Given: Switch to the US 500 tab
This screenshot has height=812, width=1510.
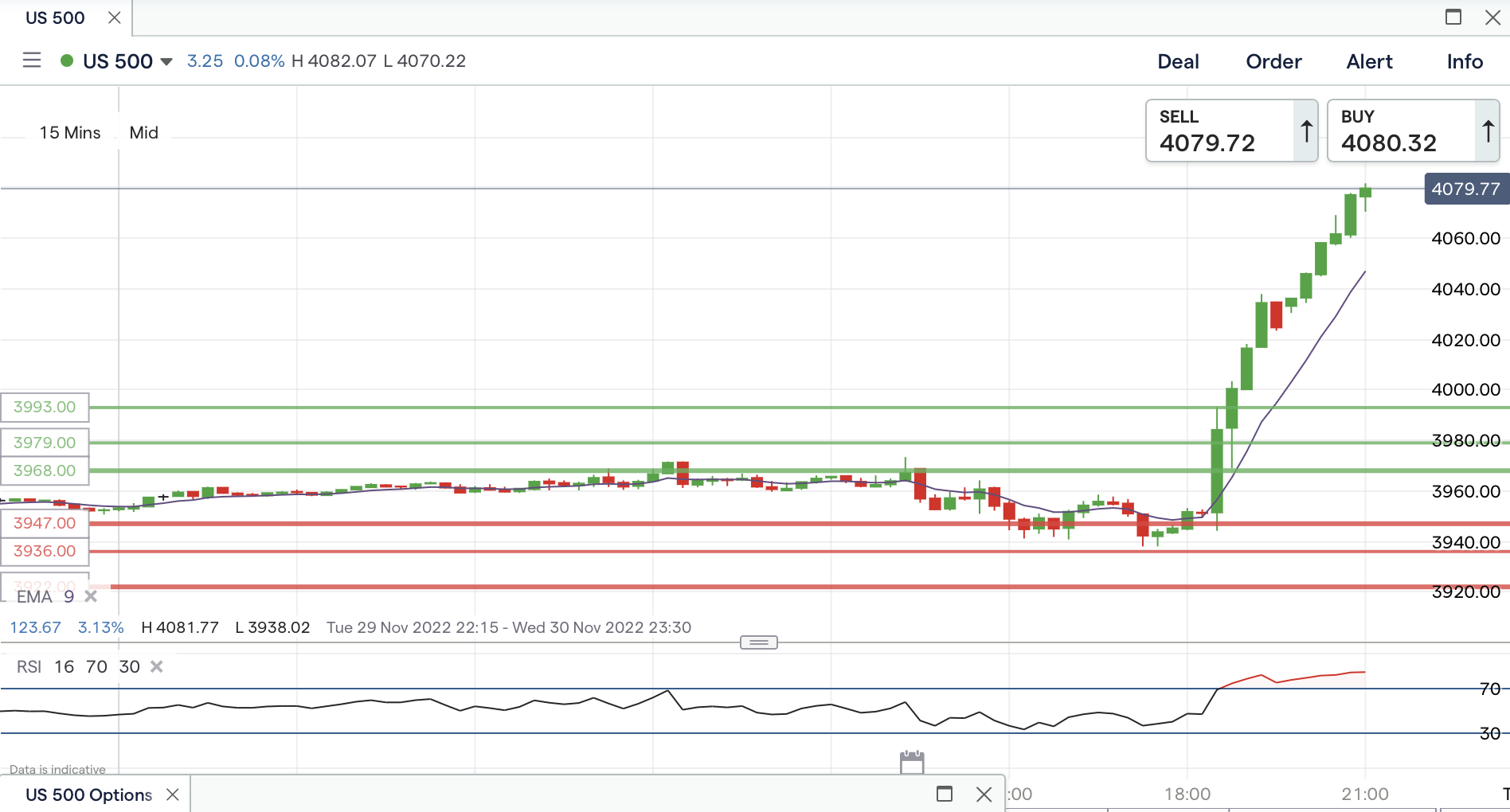Looking at the screenshot, I should (x=55, y=18).
